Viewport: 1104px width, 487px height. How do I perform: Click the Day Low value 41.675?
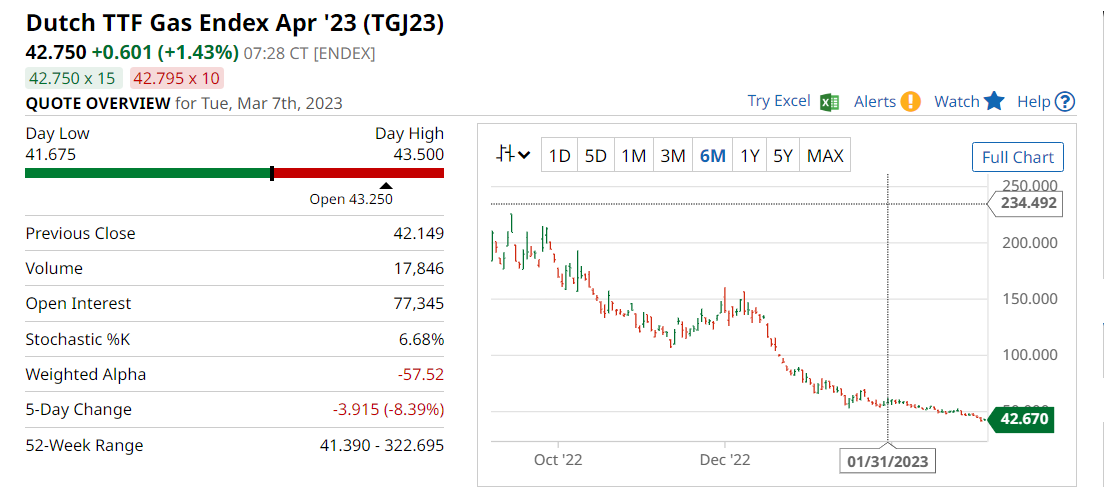tap(51, 154)
